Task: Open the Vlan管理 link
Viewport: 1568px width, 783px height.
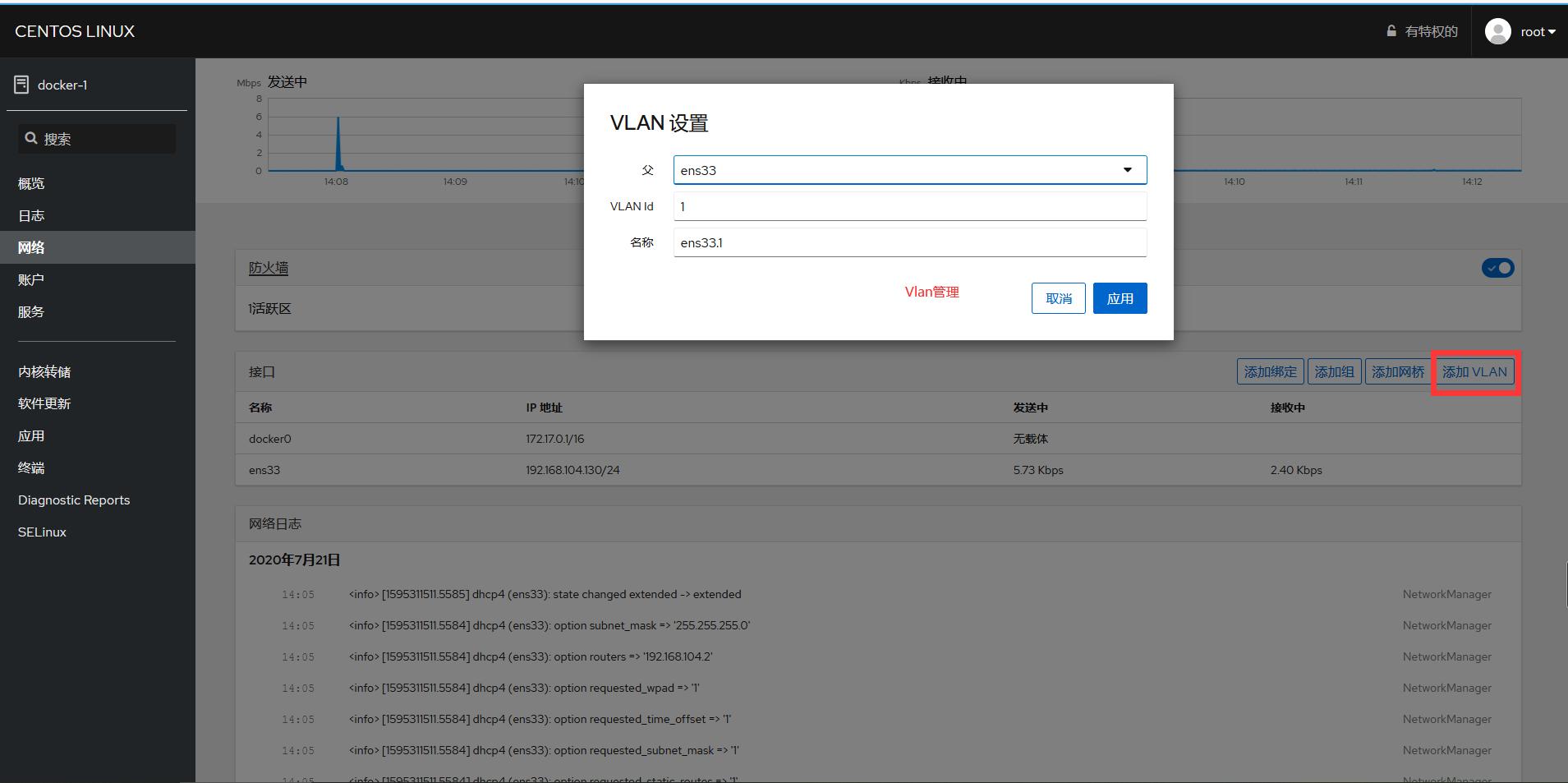Action: 931,292
